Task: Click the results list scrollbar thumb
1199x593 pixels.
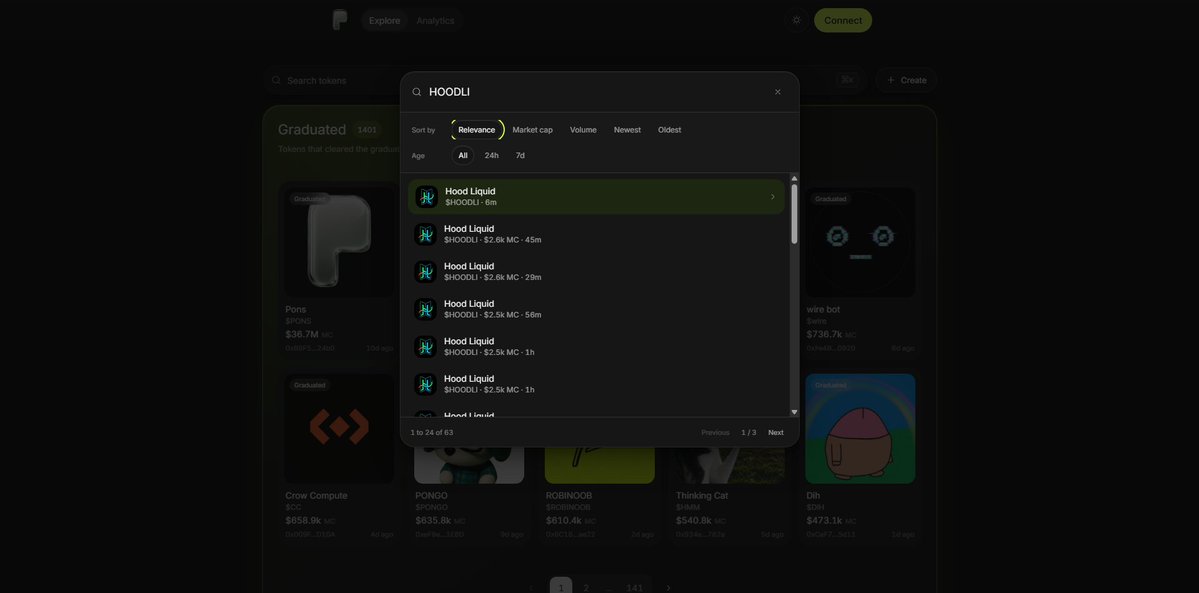Action: tap(794, 214)
